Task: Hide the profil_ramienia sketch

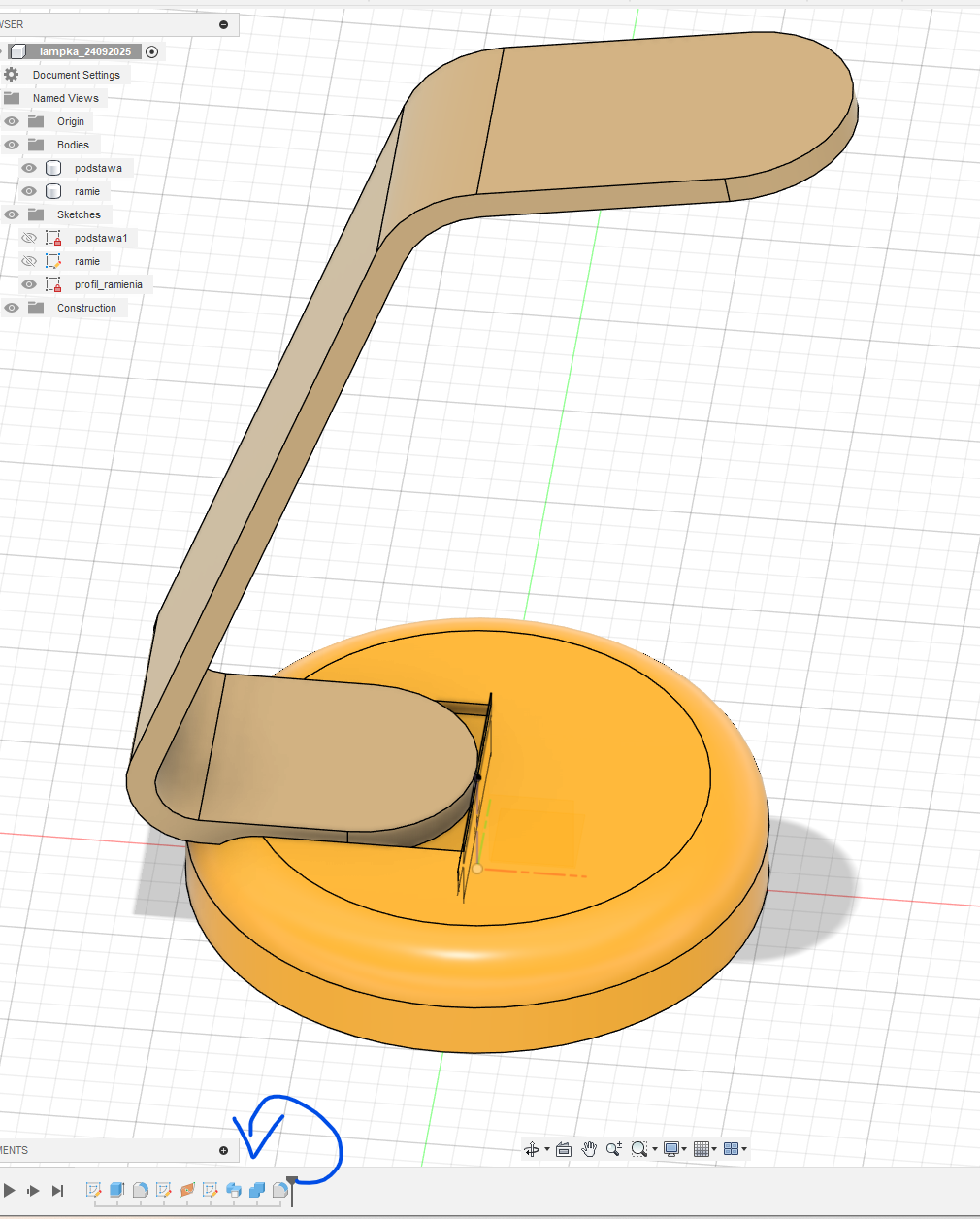Action: coord(29,284)
